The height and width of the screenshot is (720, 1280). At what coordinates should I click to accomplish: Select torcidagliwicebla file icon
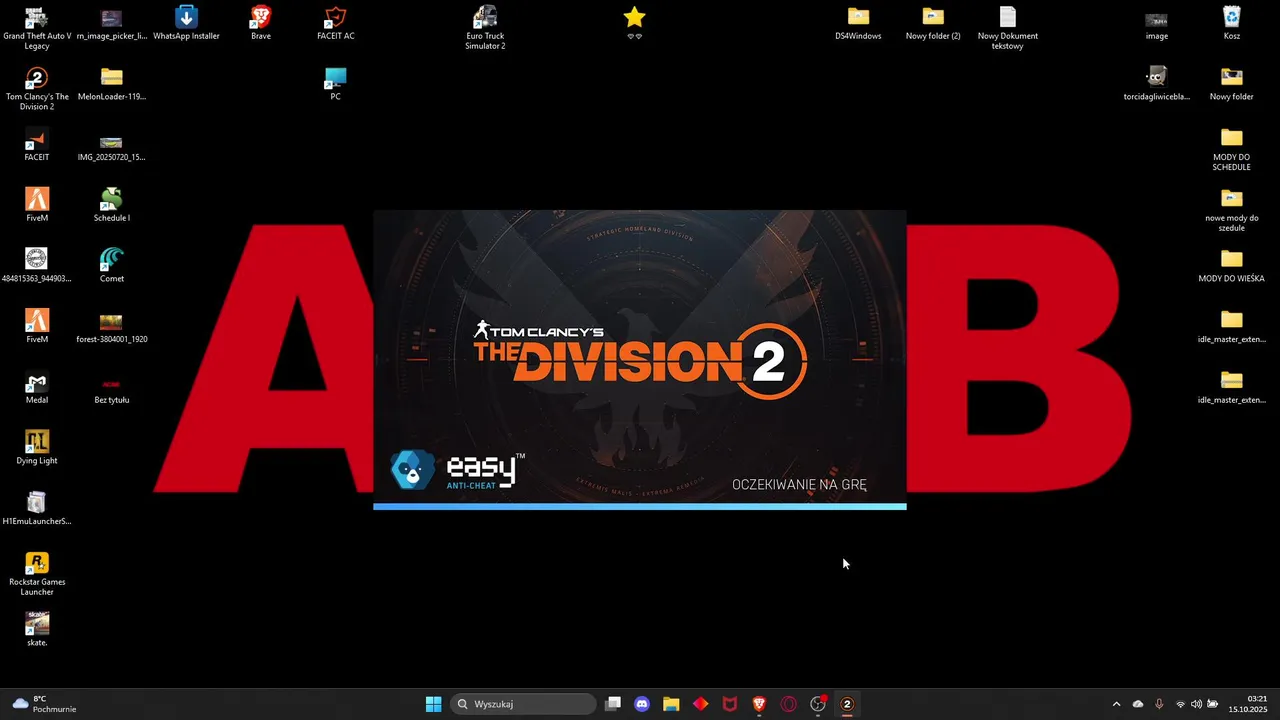[x=1157, y=84]
